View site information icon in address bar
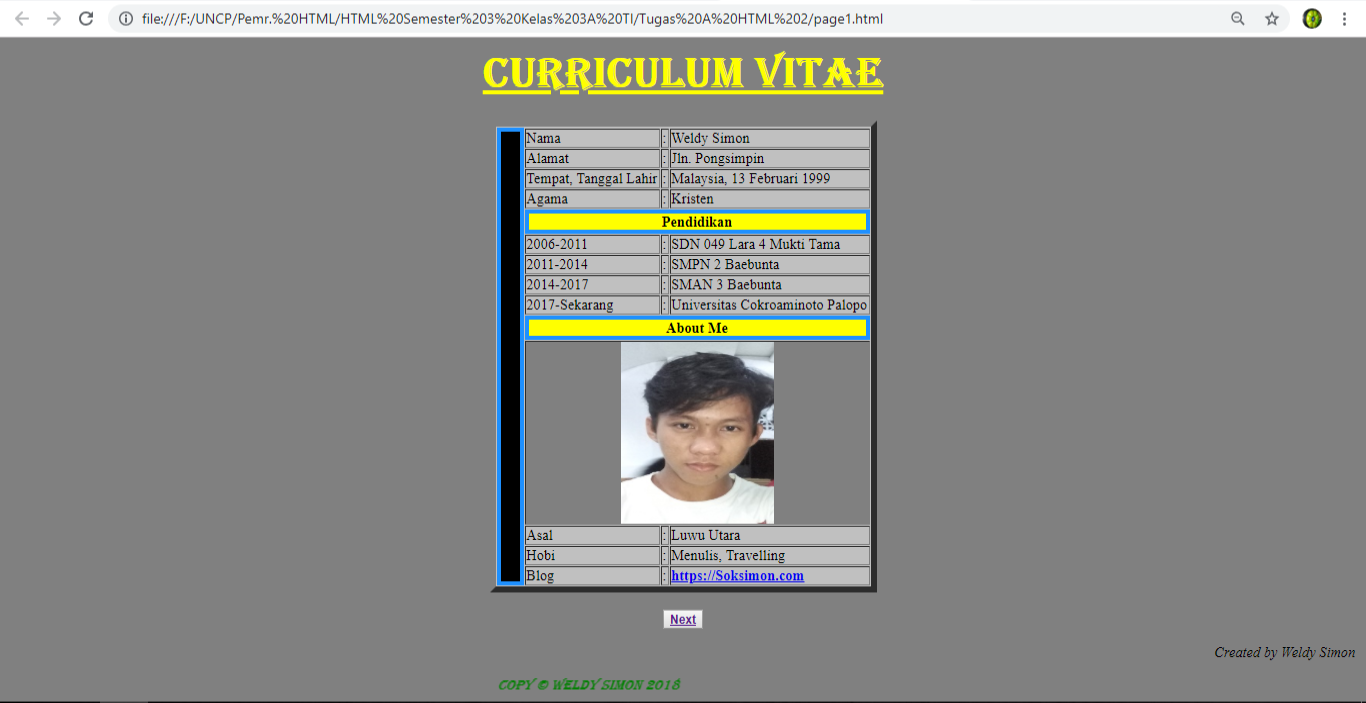This screenshot has width=1366, height=703. [x=126, y=19]
